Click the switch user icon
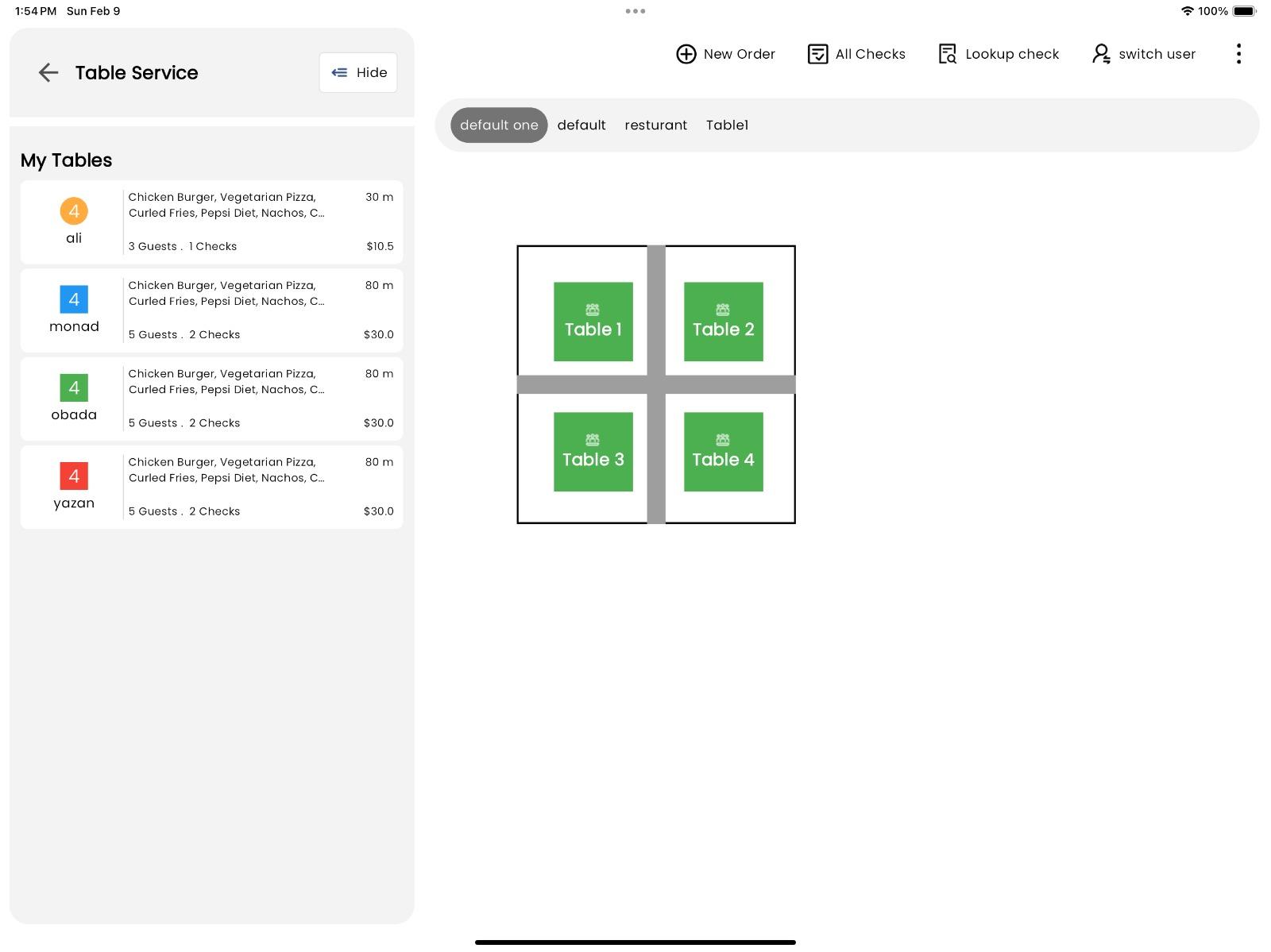 click(1101, 54)
